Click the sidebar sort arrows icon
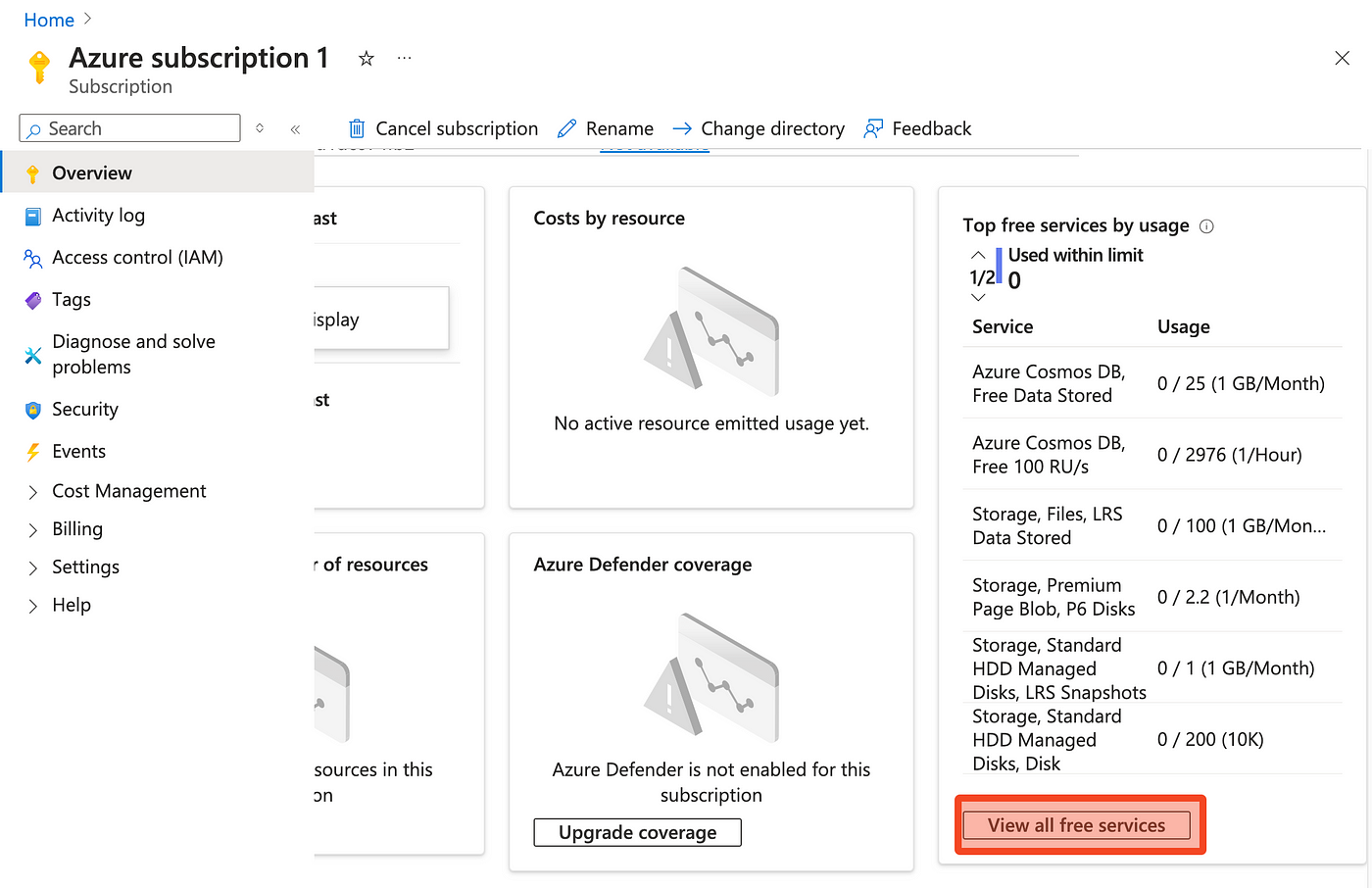 (260, 128)
